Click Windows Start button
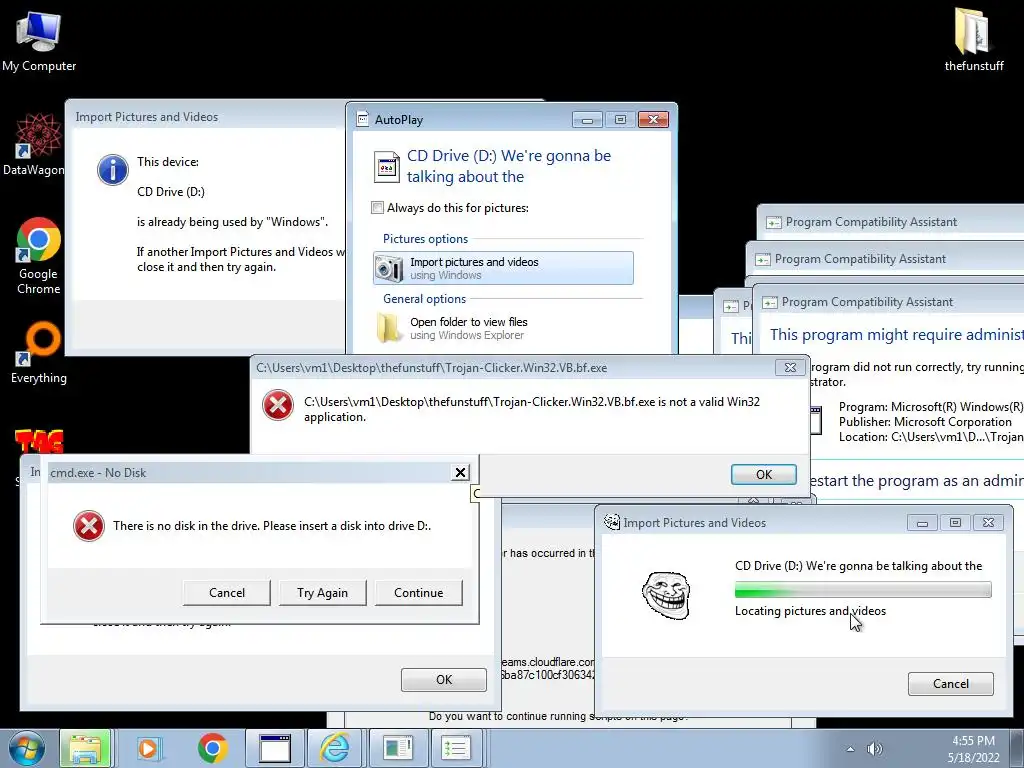 tap(26, 748)
